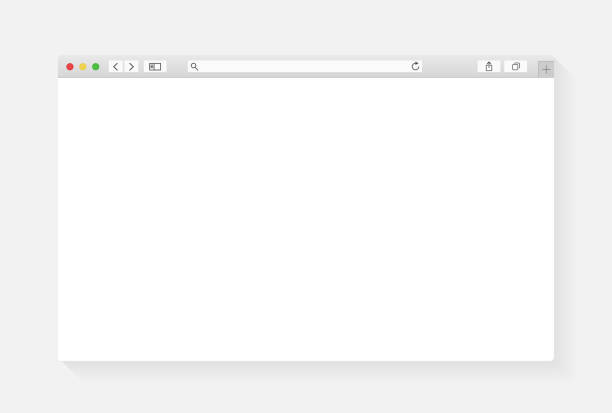Screen dimensions: 612x413
Task: Reload the page with the circular arrow
Action: (x=415, y=66)
